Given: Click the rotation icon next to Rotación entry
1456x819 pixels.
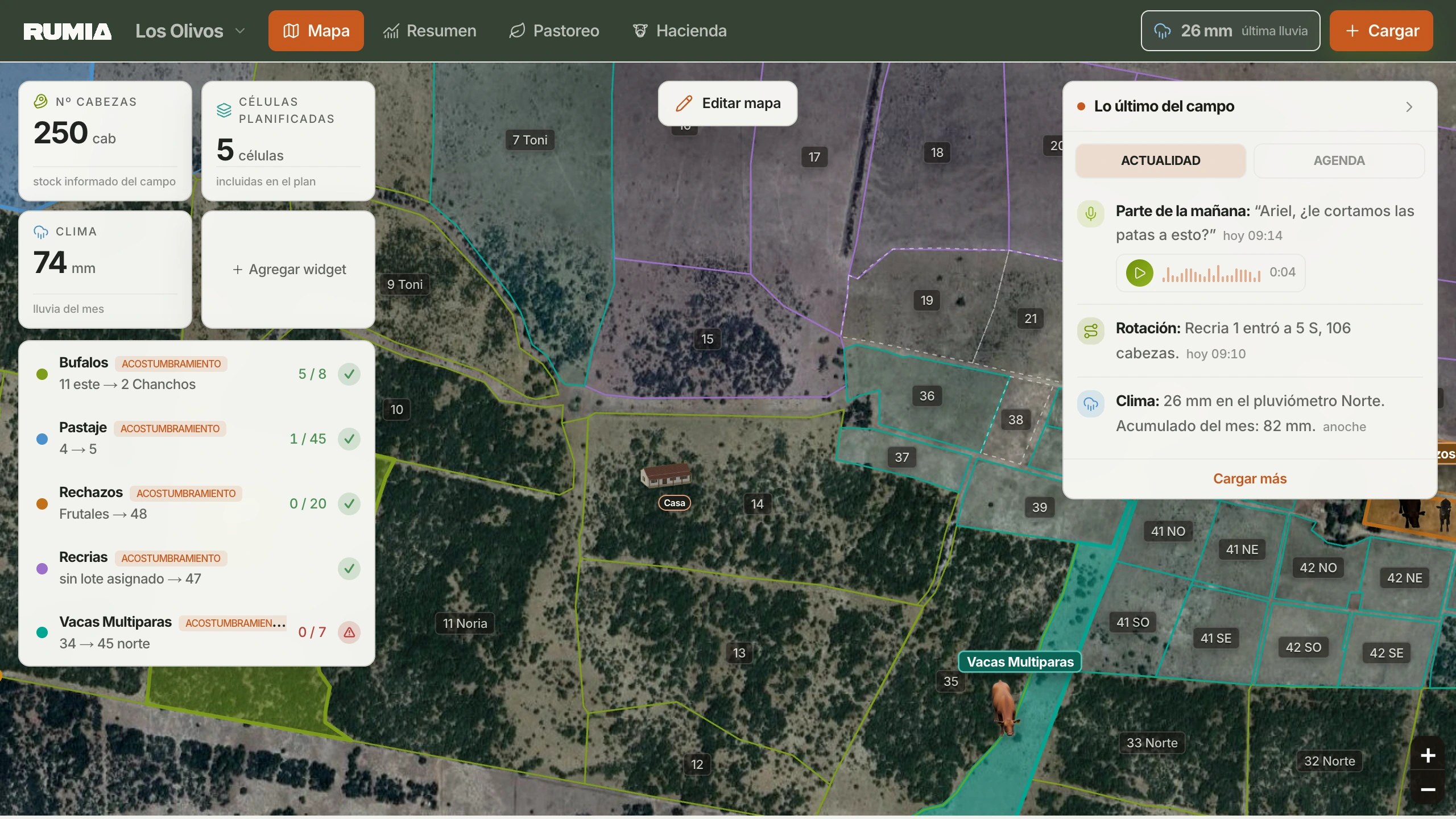Looking at the screenshot, I should point(1090,330).
